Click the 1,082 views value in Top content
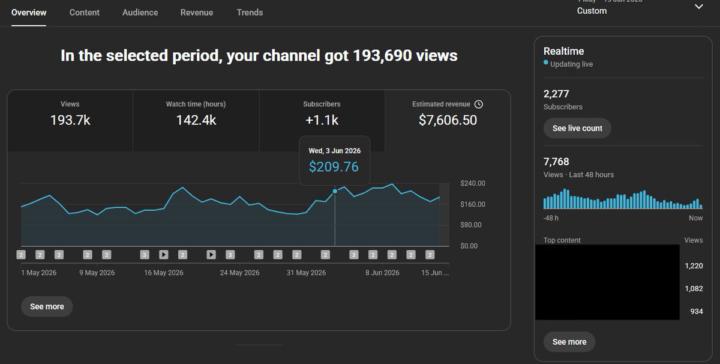This screenshot has height=364, width=720. pos(694,289)
